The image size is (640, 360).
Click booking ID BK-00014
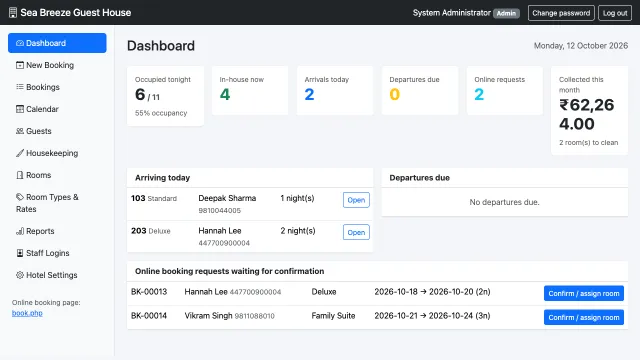(x=149, y=316)
